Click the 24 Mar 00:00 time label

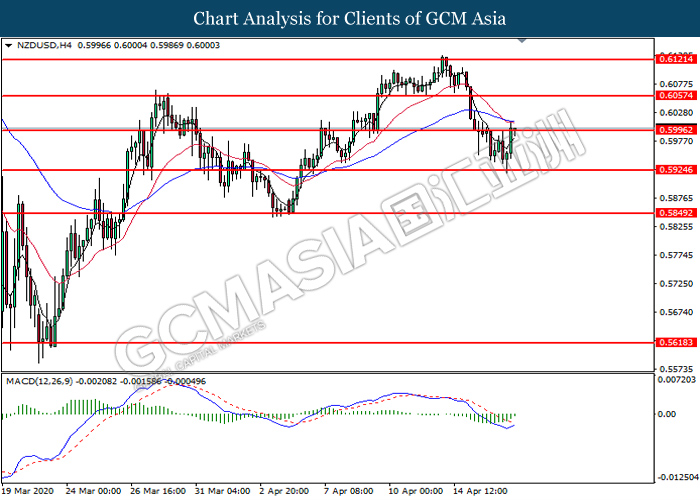pos(93,491)
